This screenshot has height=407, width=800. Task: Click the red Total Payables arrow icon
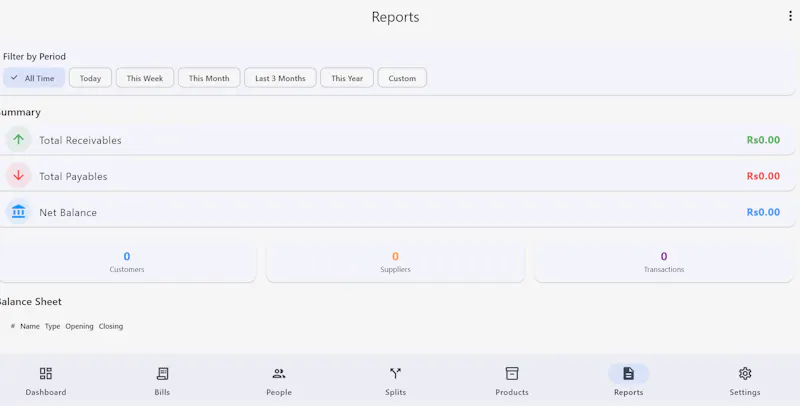tap(18, 175)
